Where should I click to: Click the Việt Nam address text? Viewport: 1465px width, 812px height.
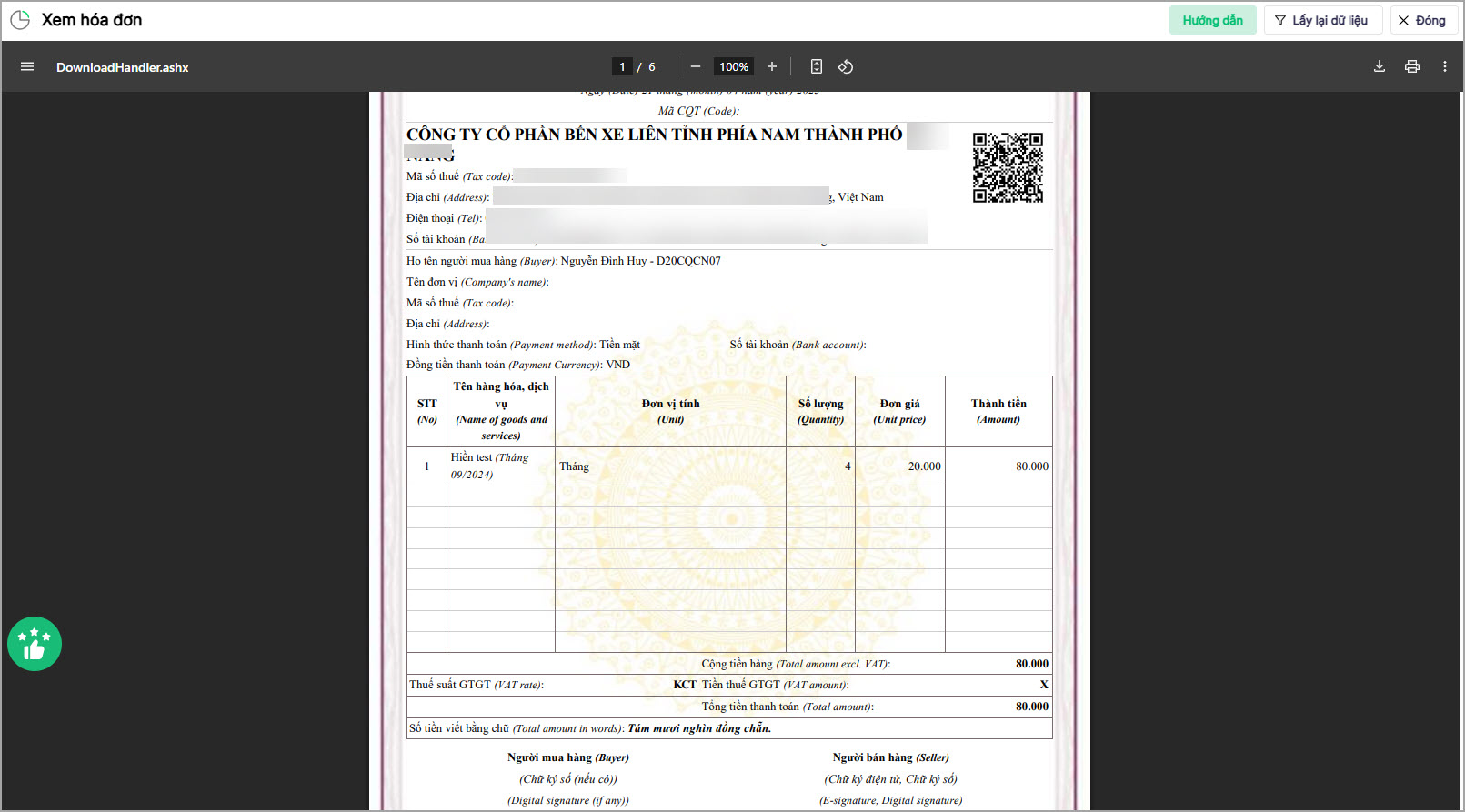tap(860, 197)
